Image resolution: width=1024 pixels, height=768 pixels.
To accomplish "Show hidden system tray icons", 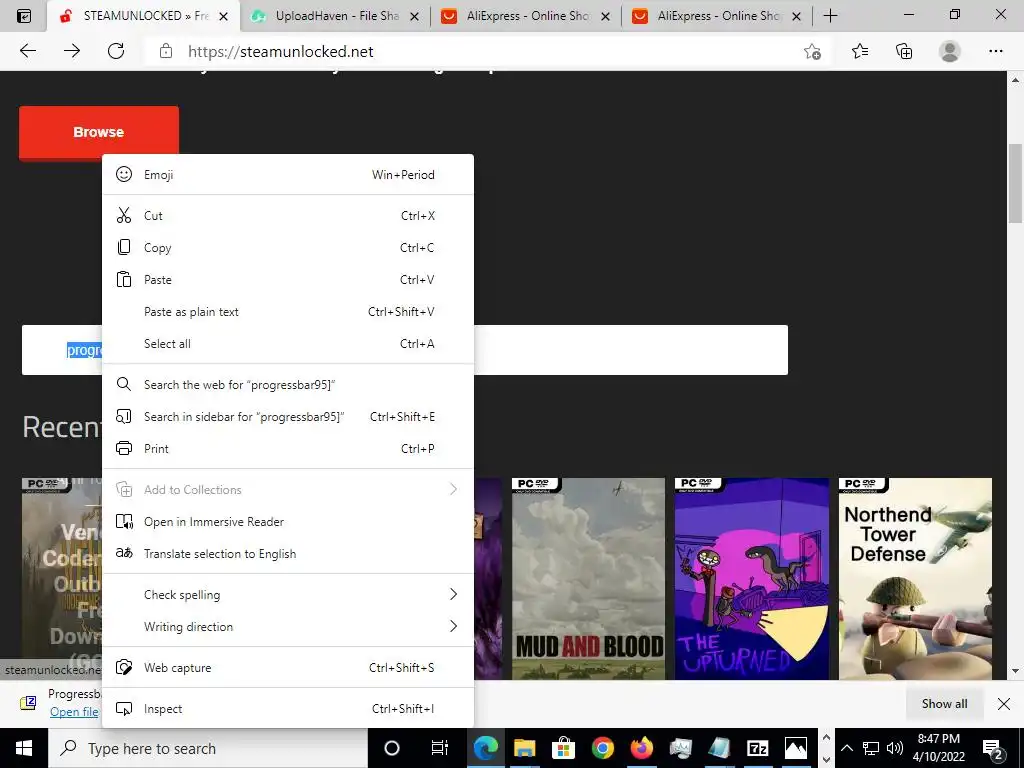I will coord(846,748).
